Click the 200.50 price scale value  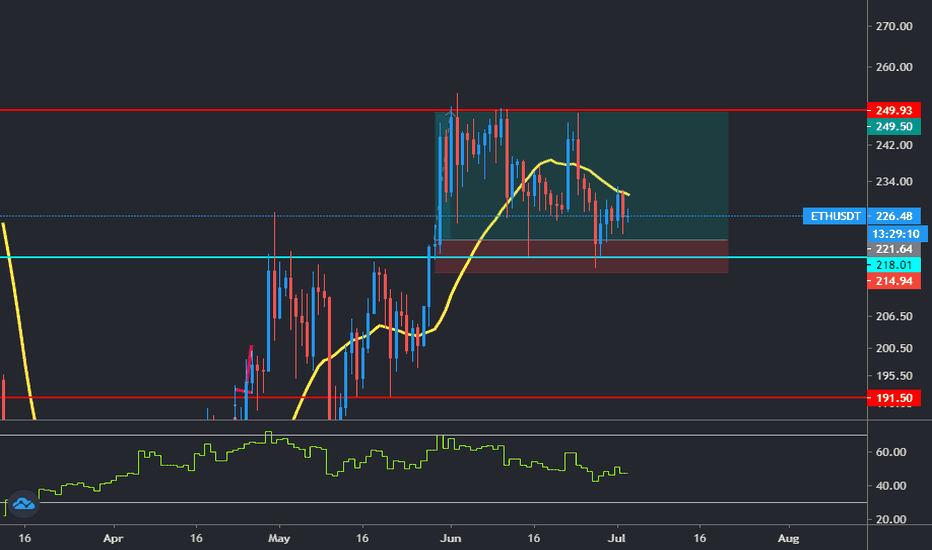[x=893, y=348]
